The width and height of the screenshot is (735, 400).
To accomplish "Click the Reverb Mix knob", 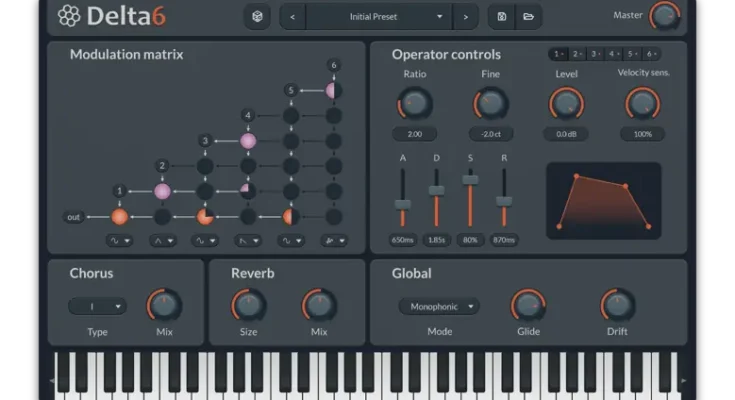I will (x=319, y=306).
